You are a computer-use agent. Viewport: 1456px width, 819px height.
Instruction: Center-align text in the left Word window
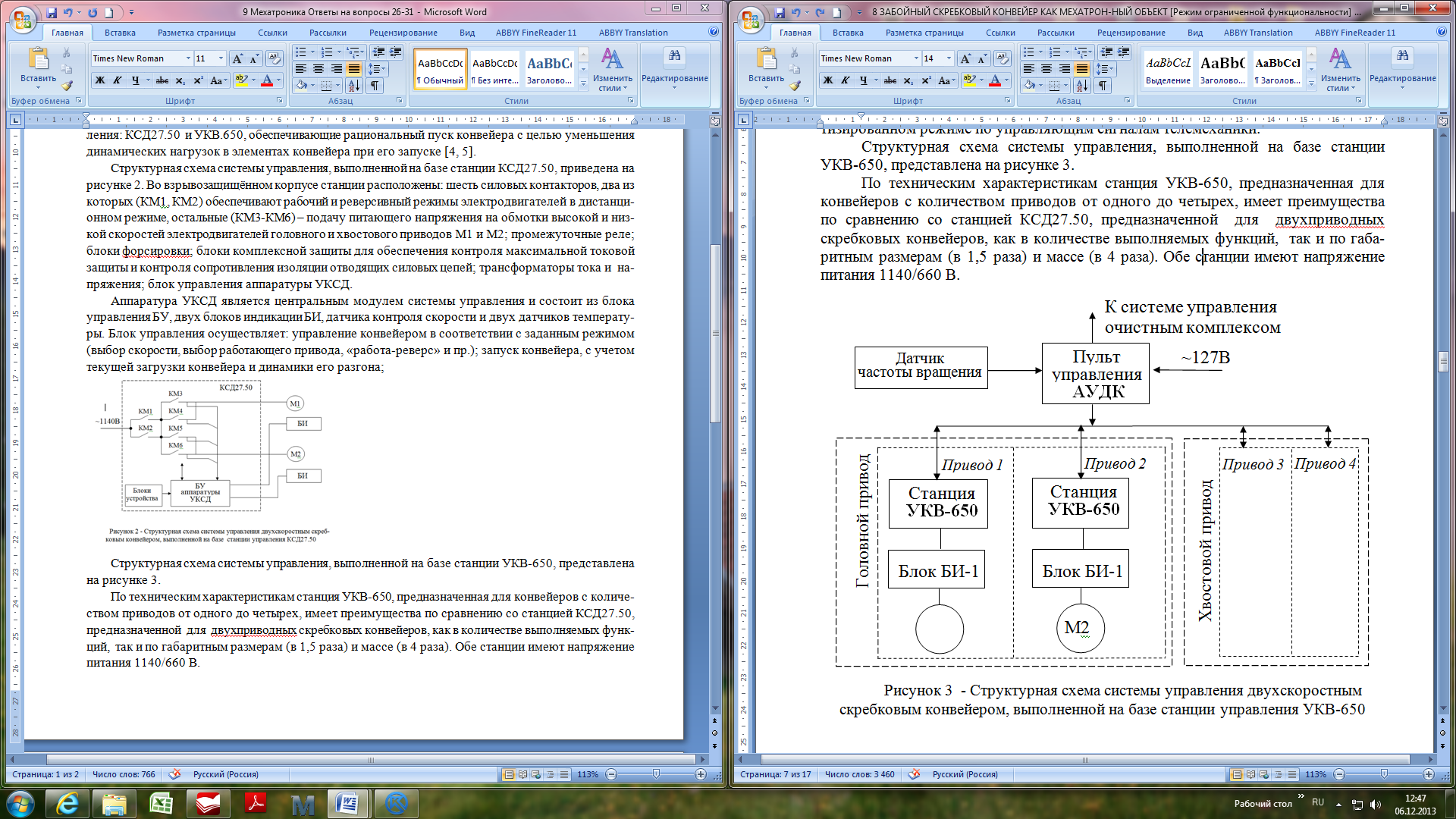(x=318, y=69)
